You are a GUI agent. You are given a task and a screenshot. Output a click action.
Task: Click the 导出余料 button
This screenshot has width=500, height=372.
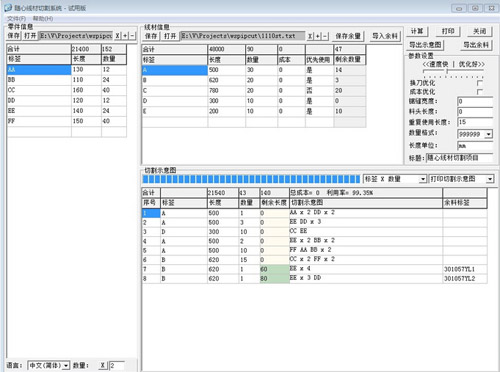point(476,45)
